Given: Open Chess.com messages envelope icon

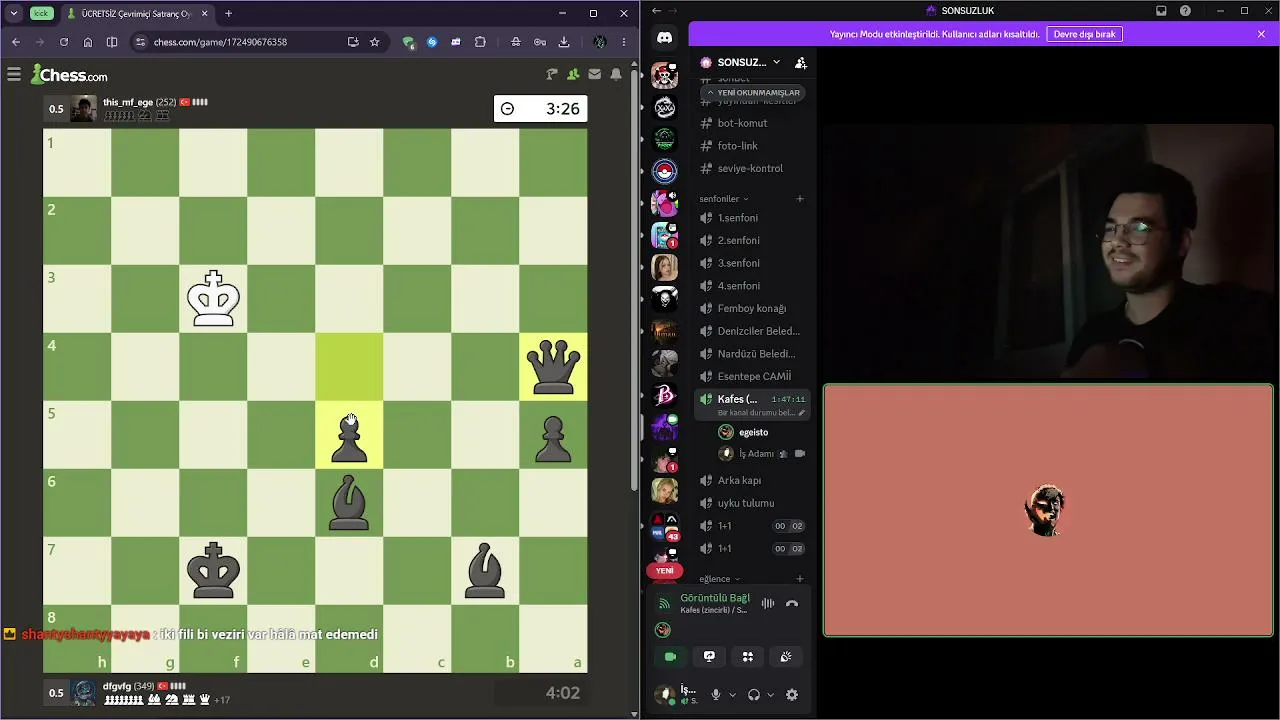Looking at the screenshot, I should tap(595, 74).
